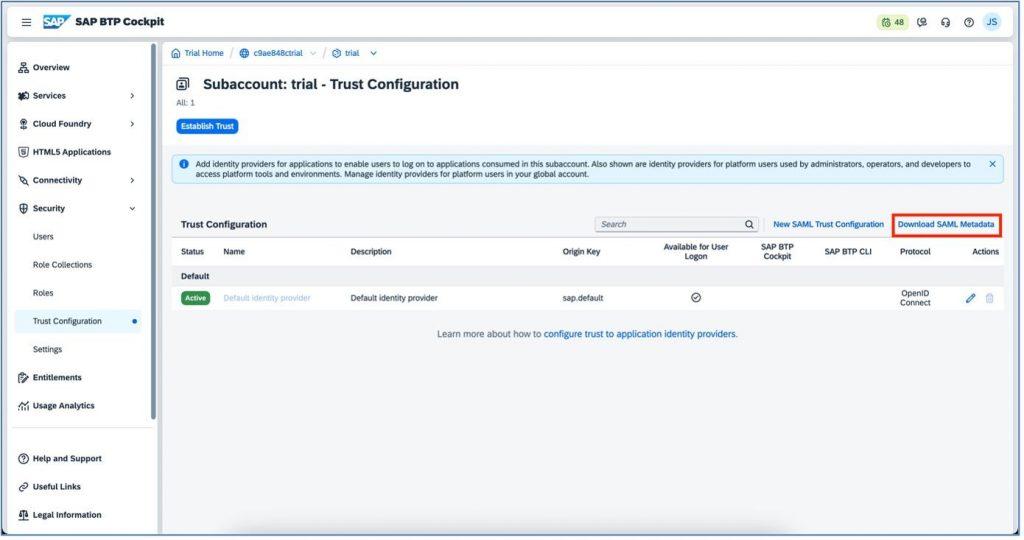Expand the Services menu chevron
1024x540 pixels.
(133, 96)
